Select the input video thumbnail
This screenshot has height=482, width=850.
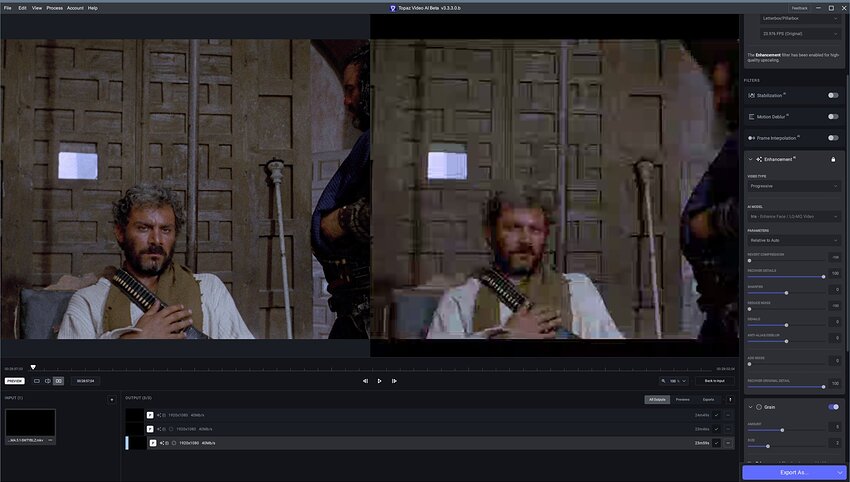pos(30,423)
